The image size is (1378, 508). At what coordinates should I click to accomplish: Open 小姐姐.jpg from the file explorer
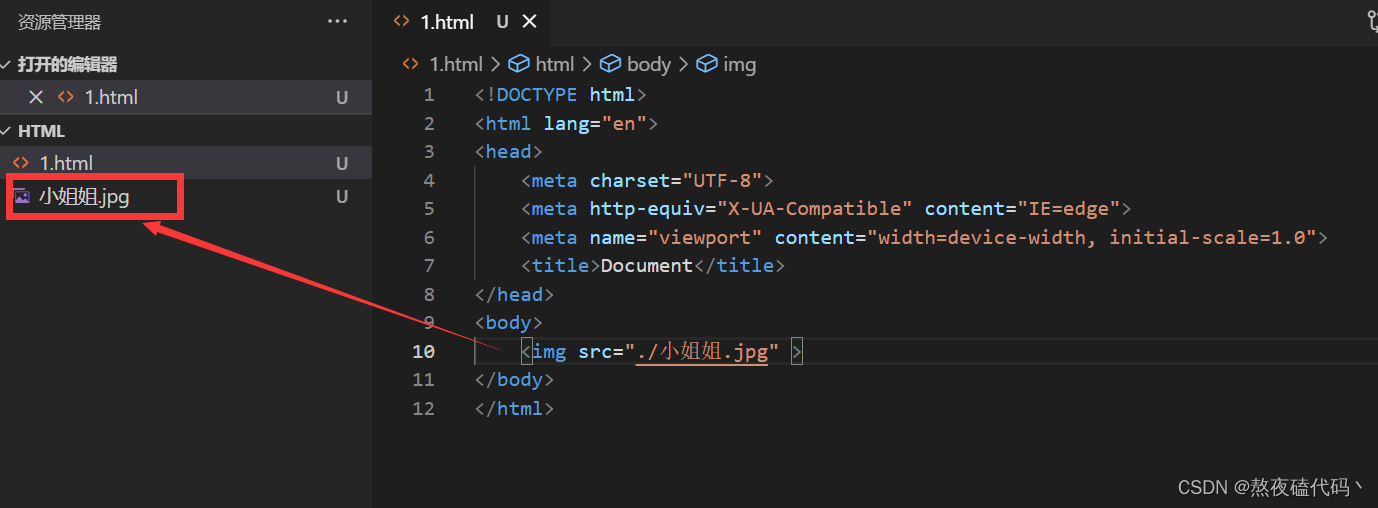84,197
